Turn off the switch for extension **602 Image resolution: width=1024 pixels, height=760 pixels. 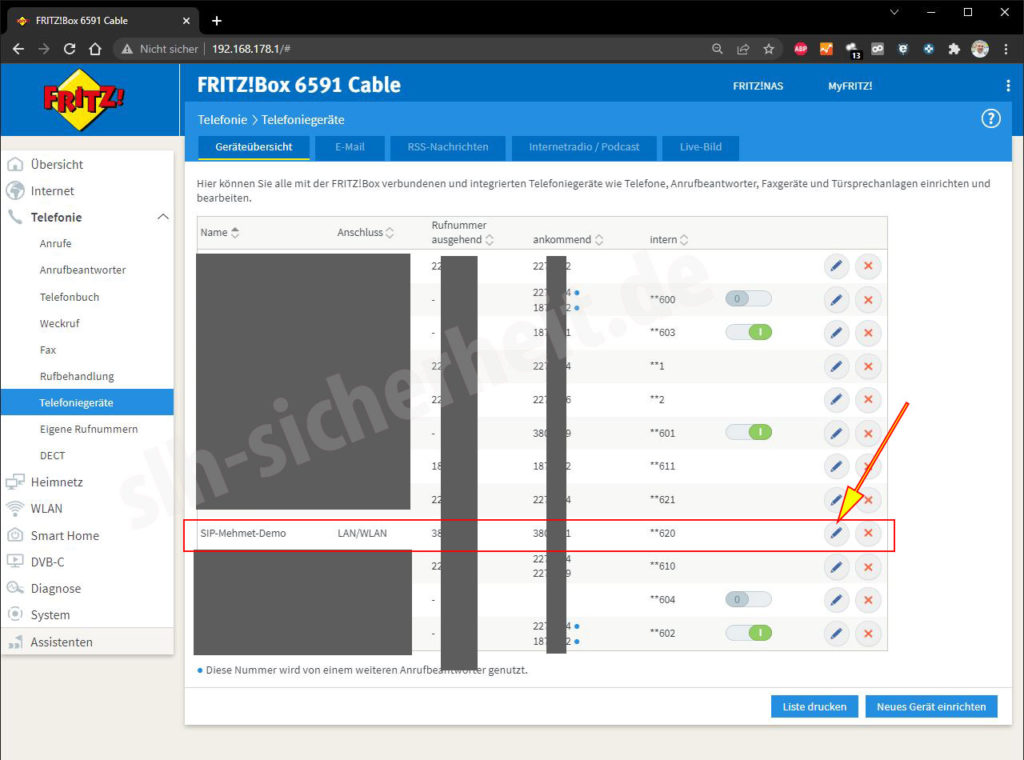pyautogui.click(x=748, y=633)
